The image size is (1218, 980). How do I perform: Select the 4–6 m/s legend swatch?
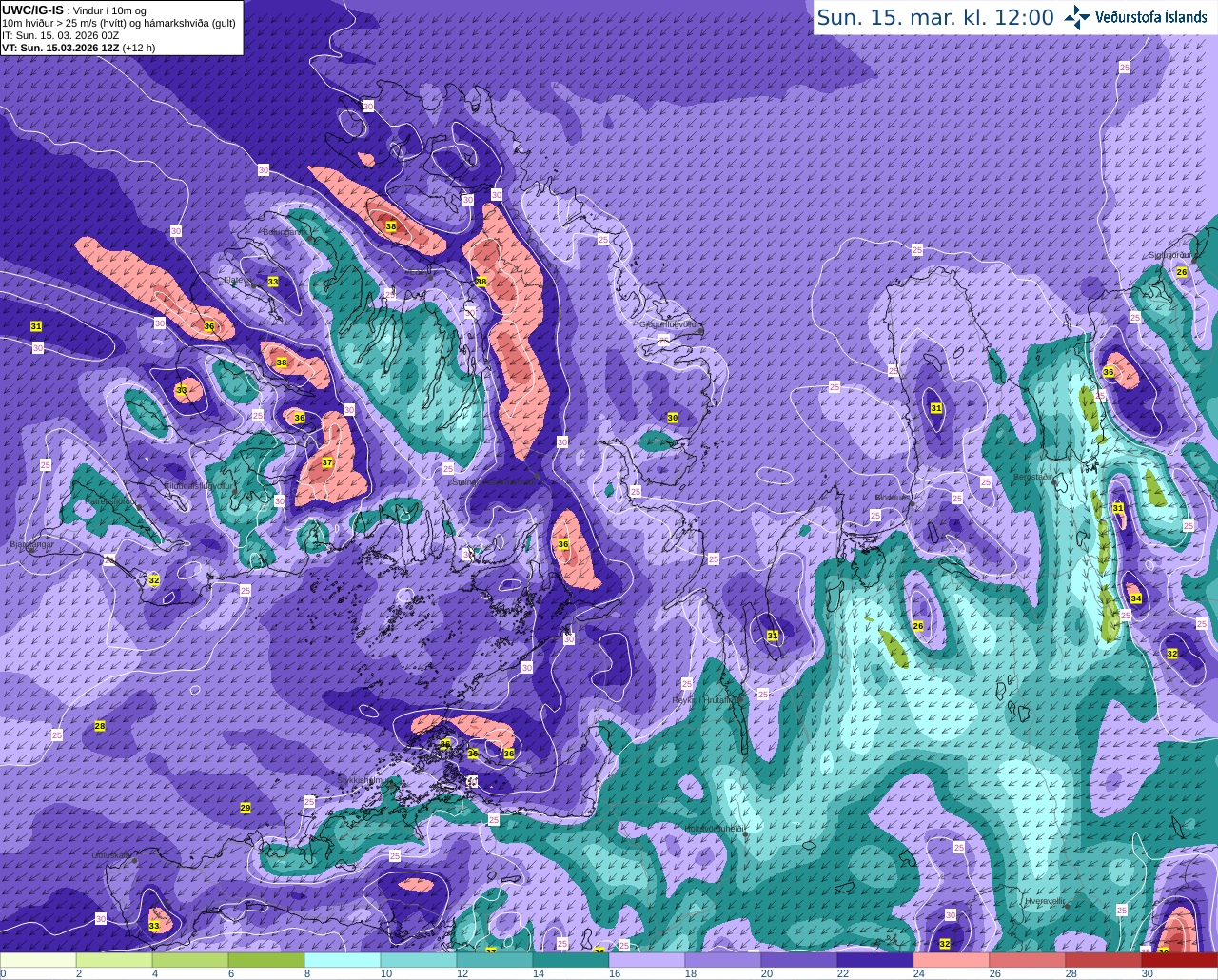[190, 960]
